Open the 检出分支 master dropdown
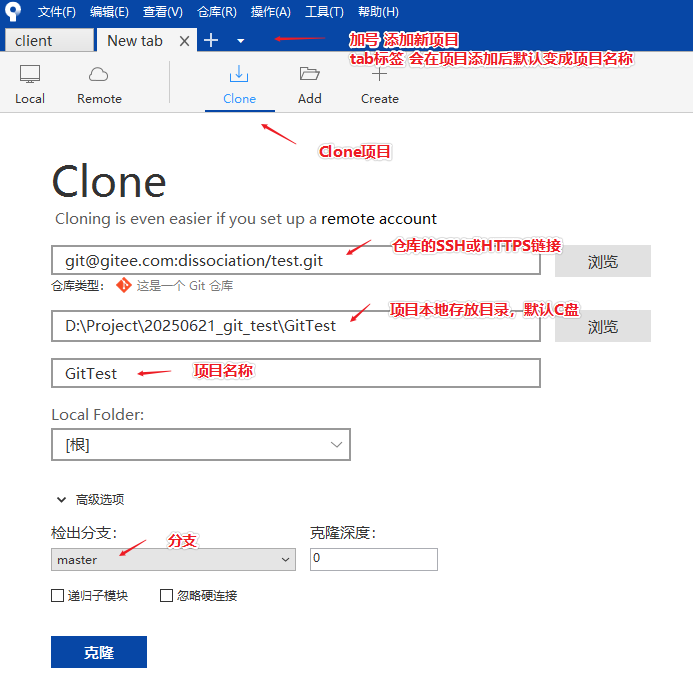The image size is (693, 697). pos(173,560)
